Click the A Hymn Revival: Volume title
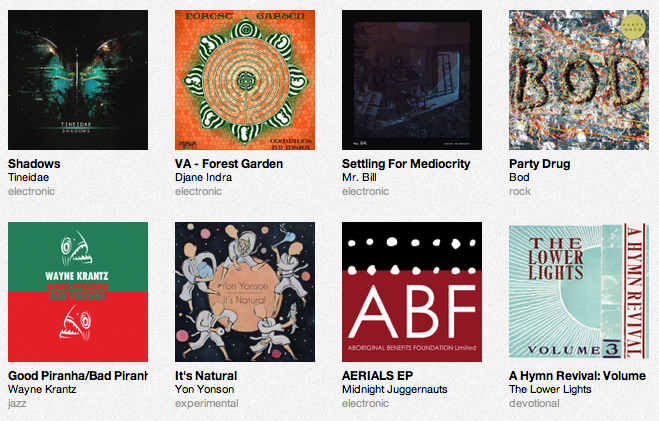This screenshot has height=421, width=659. (577, 376)
